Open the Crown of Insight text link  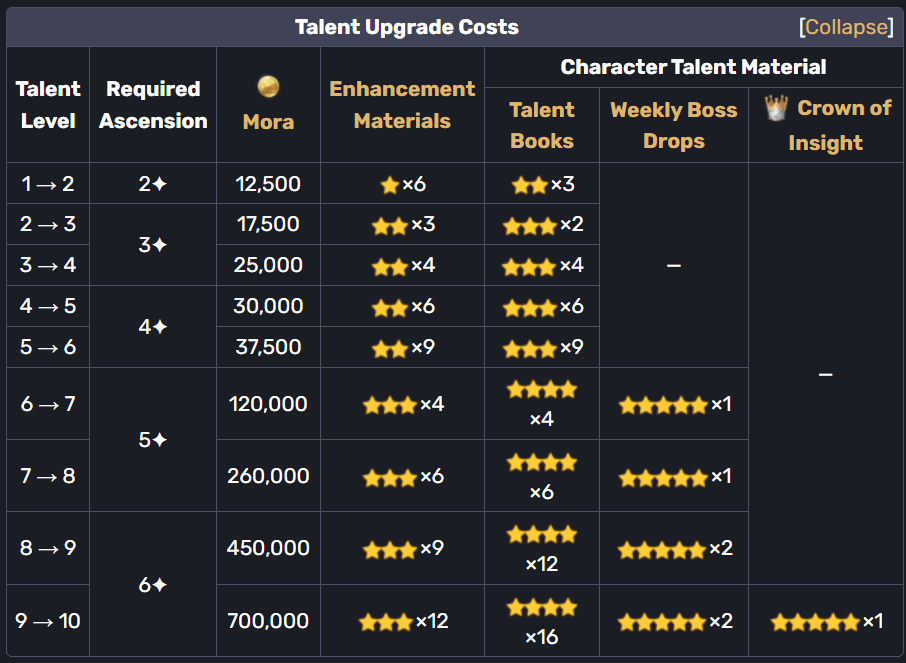point(840,125)
